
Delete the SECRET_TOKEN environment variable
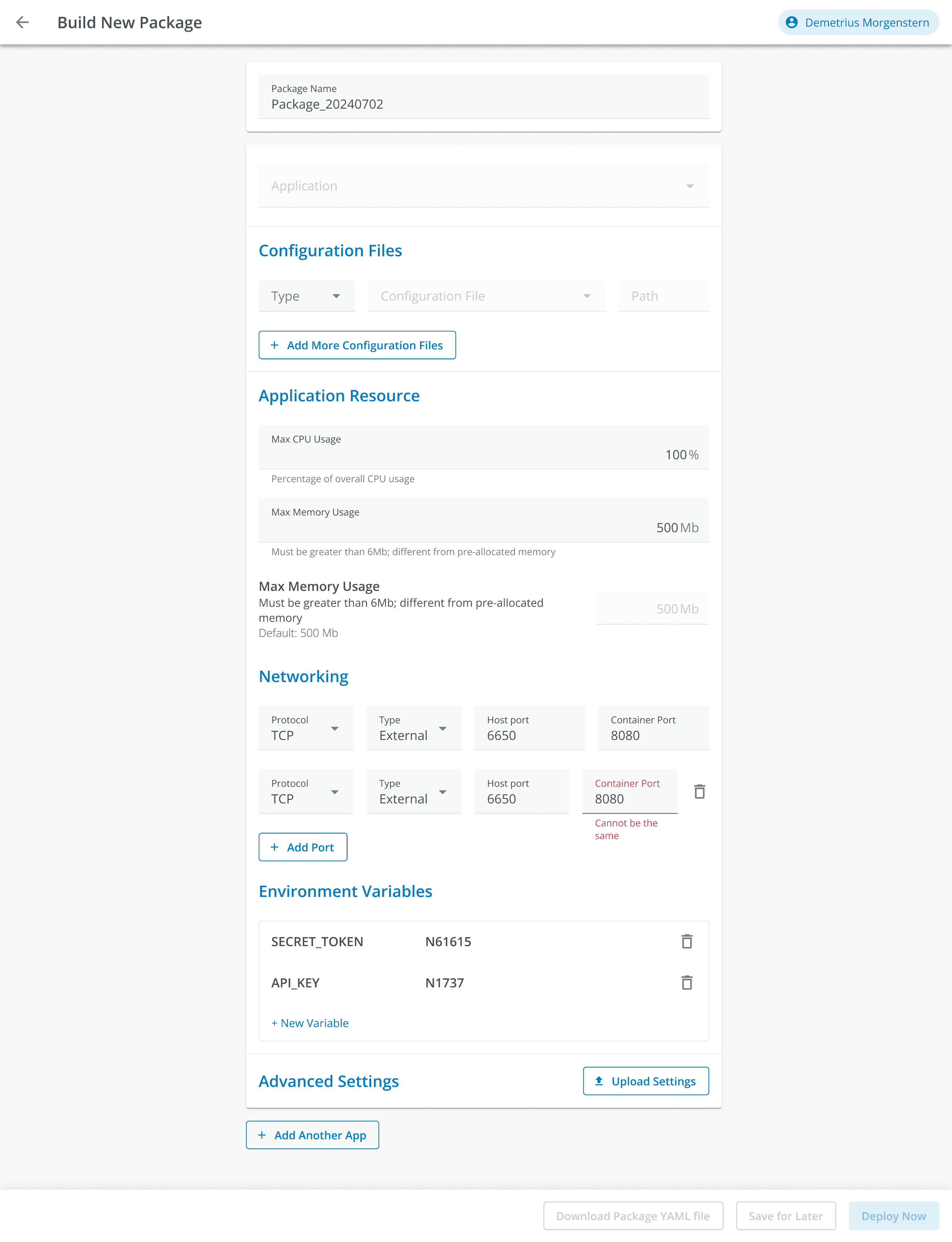pos(687,942)
